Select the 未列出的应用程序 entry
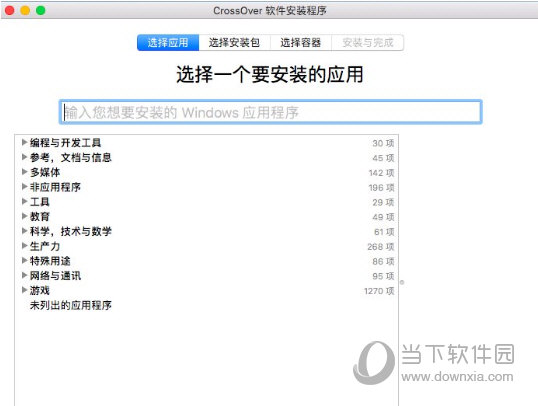The height and width of the screenshot is (406, 538). 71,305
